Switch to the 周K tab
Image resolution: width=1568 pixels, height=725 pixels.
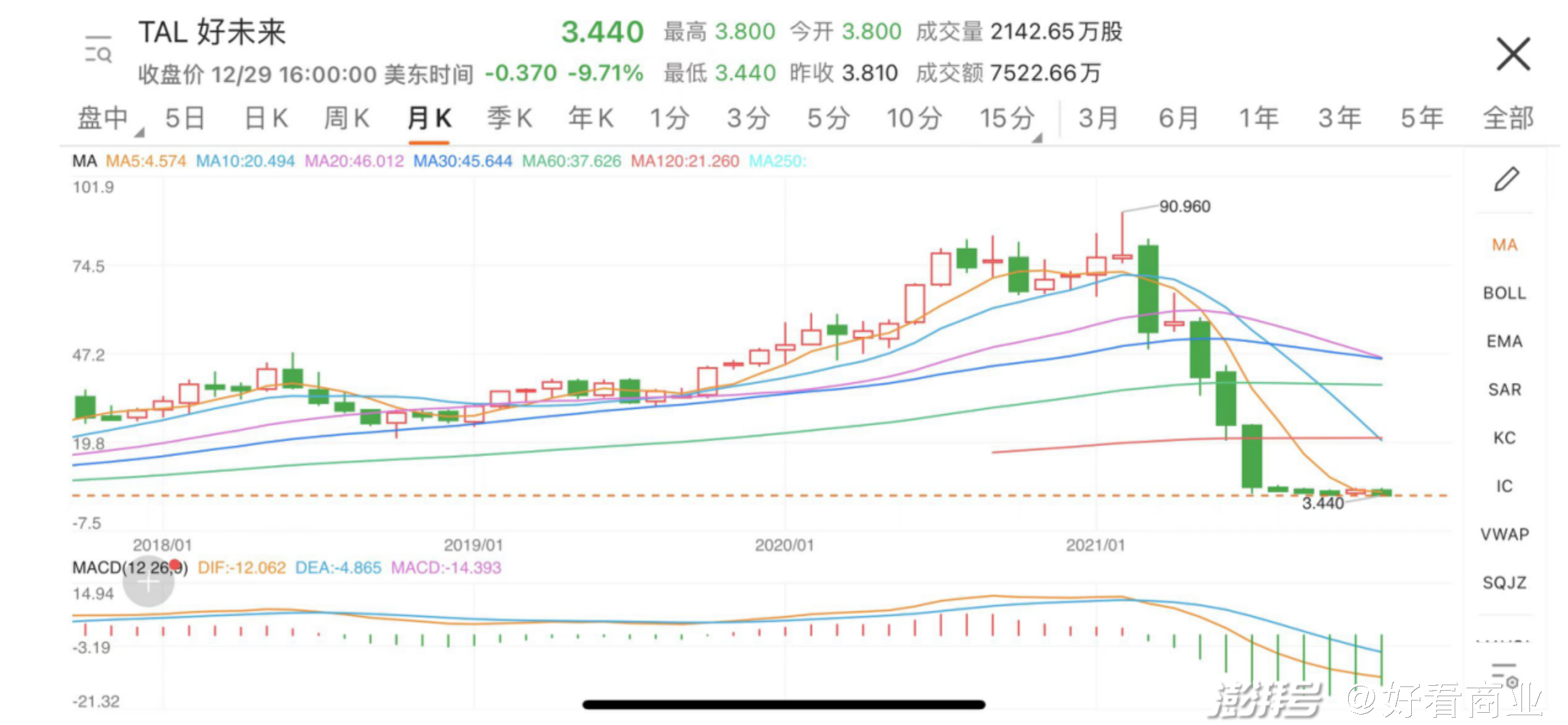347,118
